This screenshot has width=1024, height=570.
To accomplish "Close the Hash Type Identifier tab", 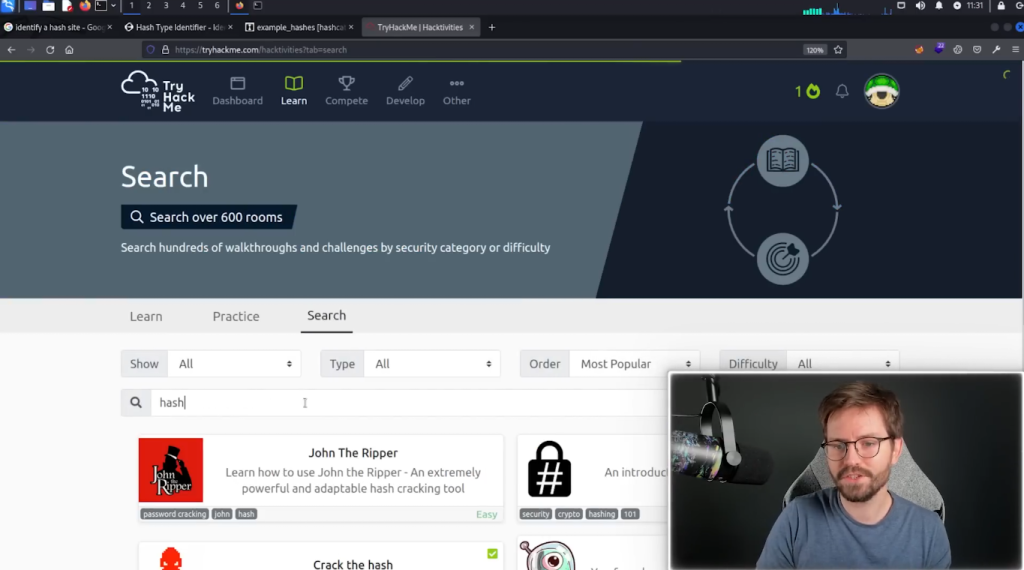I will click(x=230, y=27).
